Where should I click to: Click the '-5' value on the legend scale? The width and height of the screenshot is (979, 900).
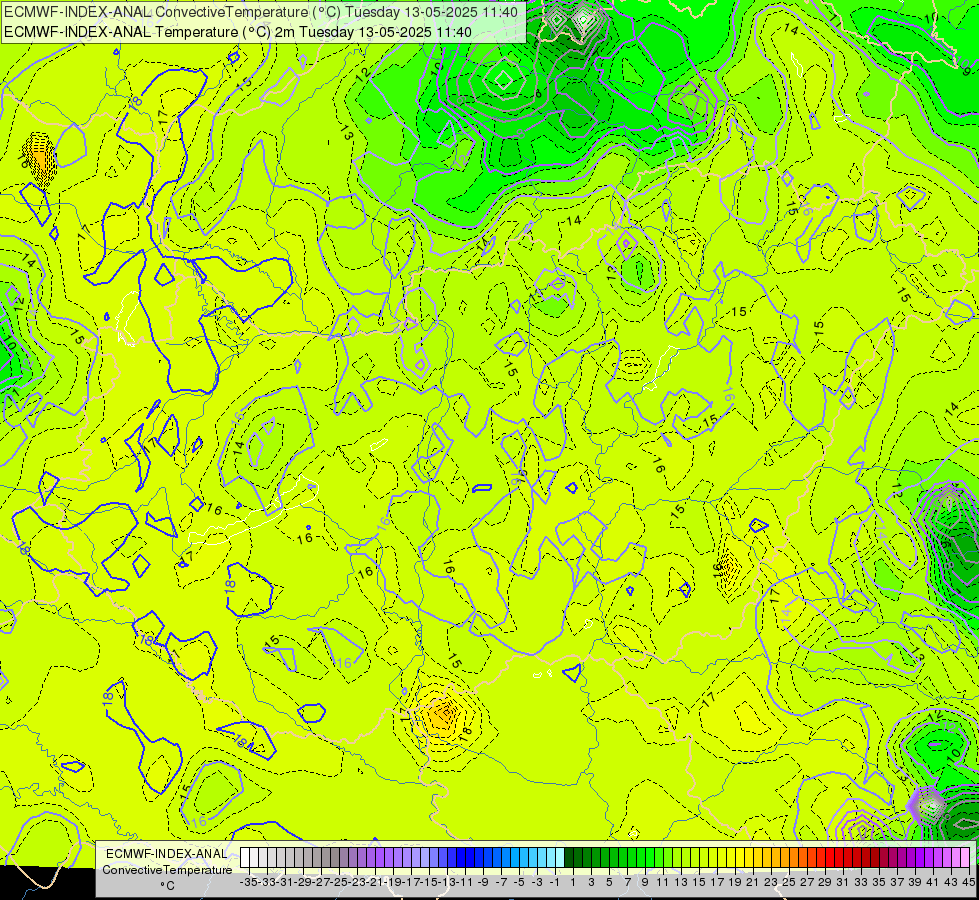(519, 882)
